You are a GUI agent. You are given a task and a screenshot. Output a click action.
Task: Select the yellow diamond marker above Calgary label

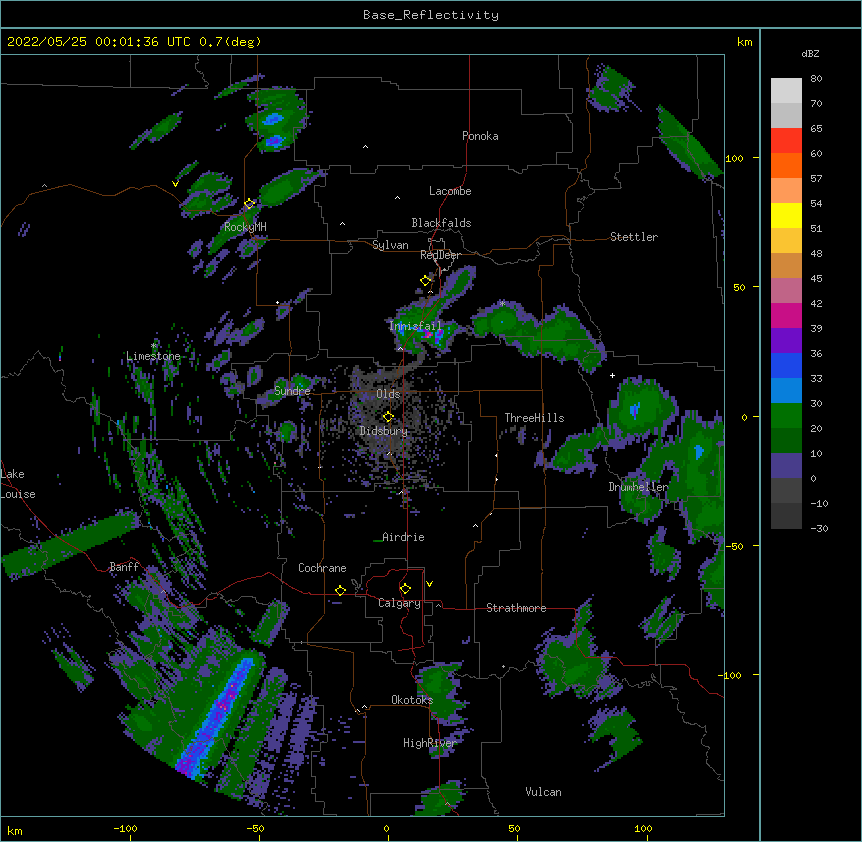[405, 589]
